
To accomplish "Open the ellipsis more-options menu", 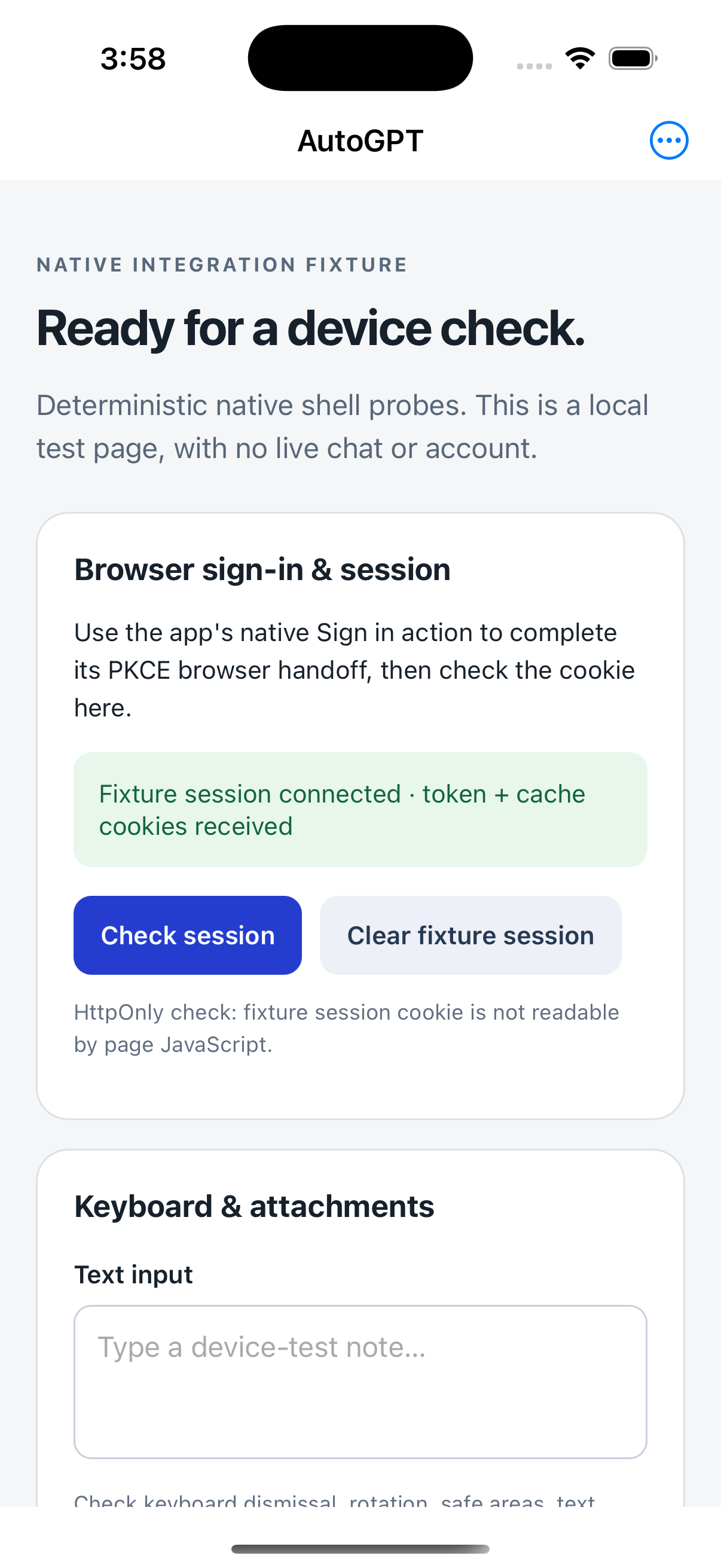I will click(668, 141).
